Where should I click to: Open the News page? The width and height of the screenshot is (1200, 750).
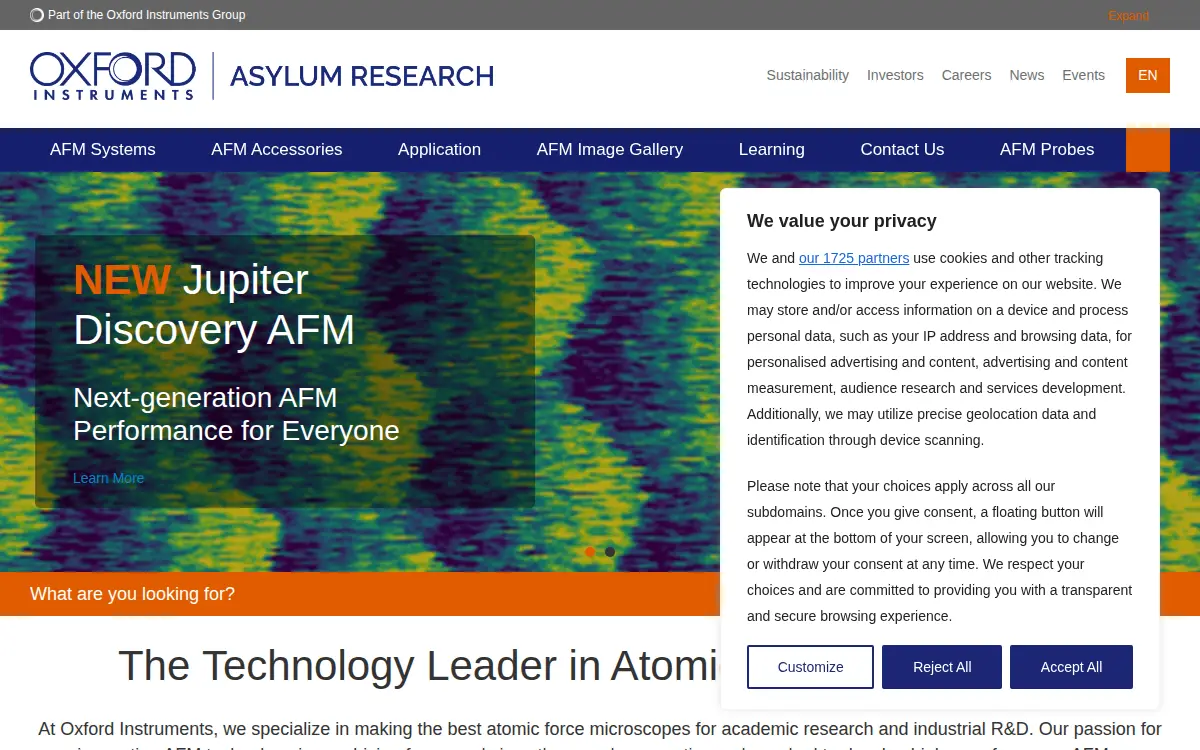pyautogui.click(x=1026, y=75)
